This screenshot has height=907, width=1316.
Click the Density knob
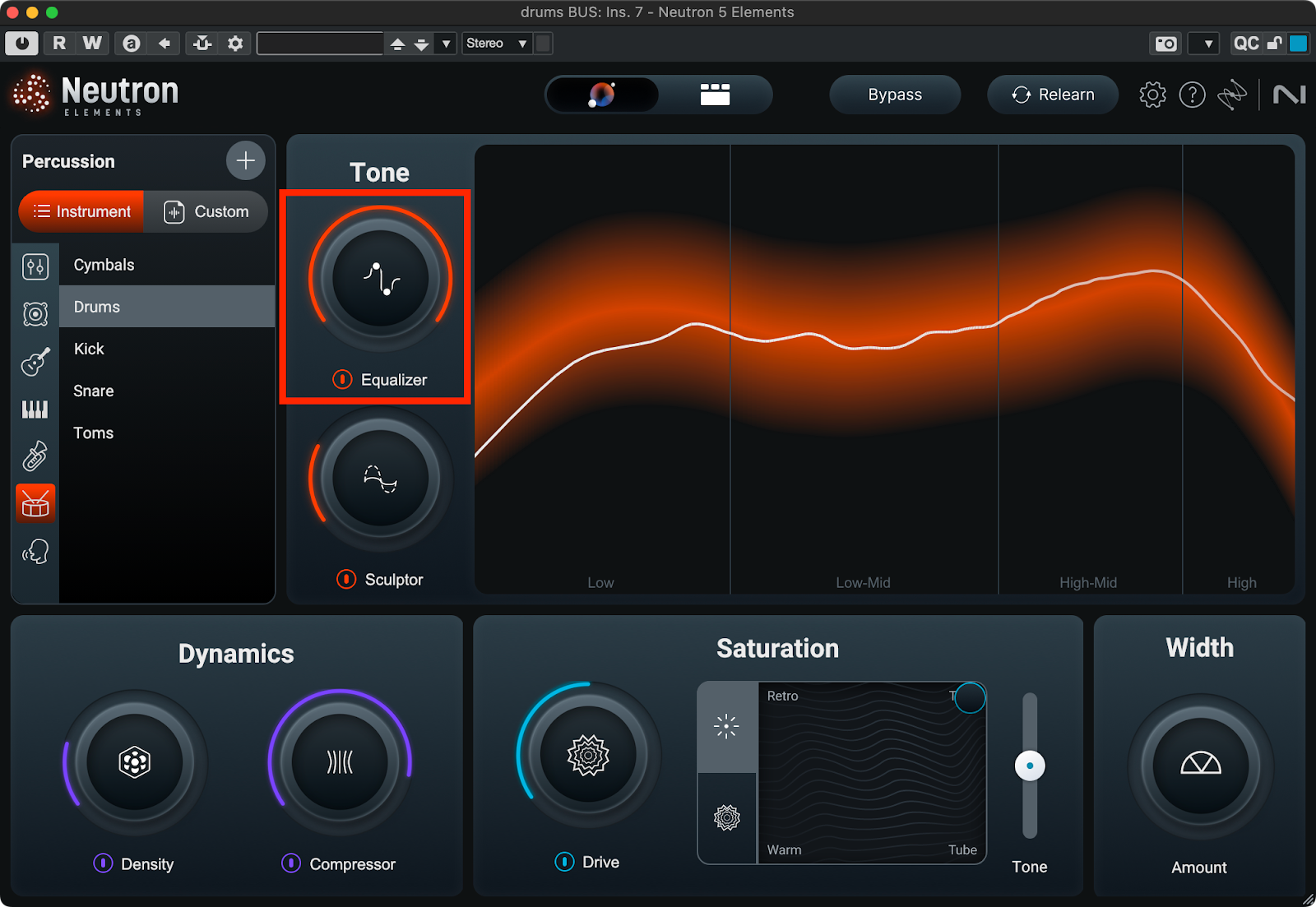(x=134, y=762)
